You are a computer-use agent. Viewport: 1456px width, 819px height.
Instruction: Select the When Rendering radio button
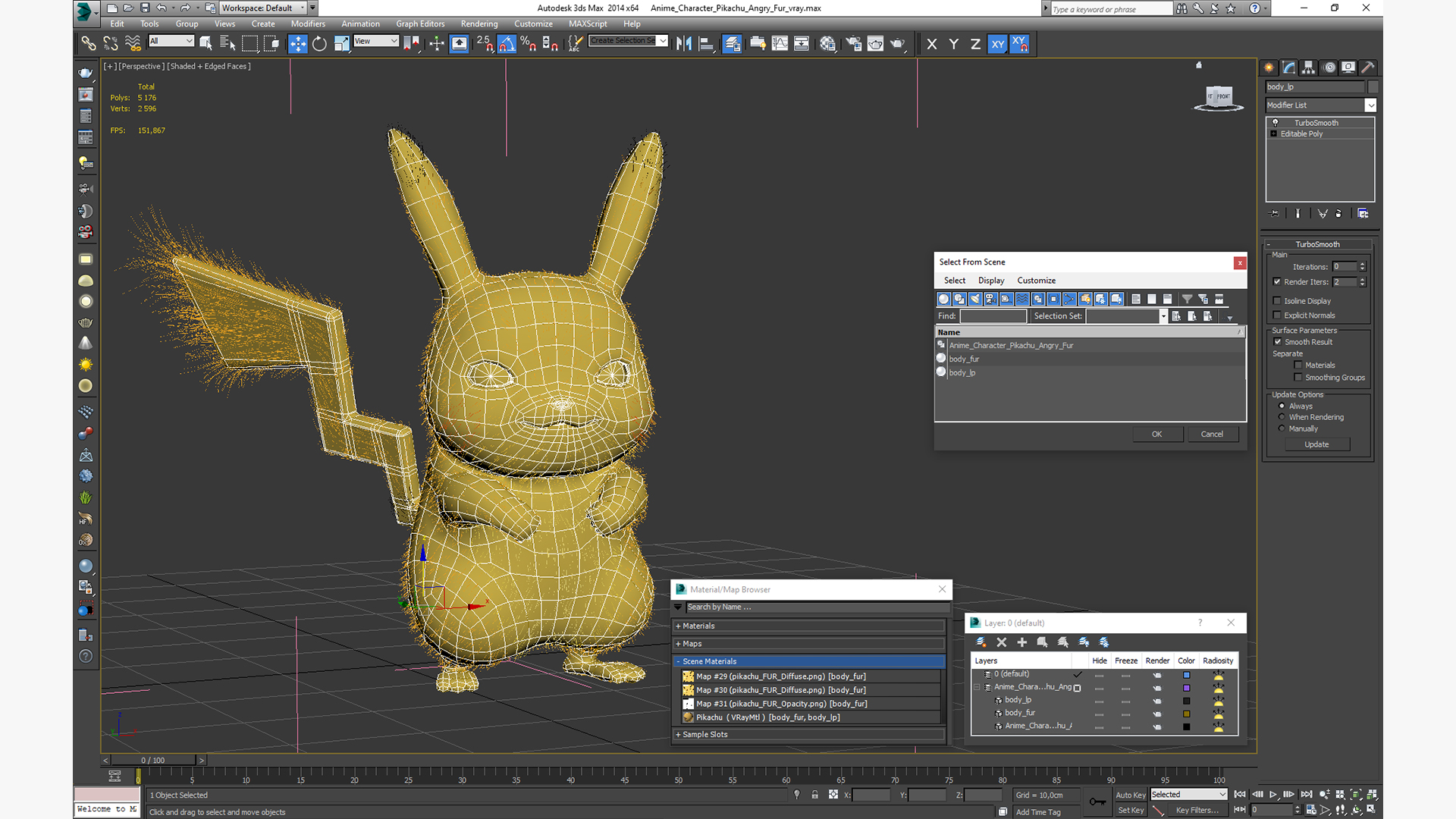1282,417
